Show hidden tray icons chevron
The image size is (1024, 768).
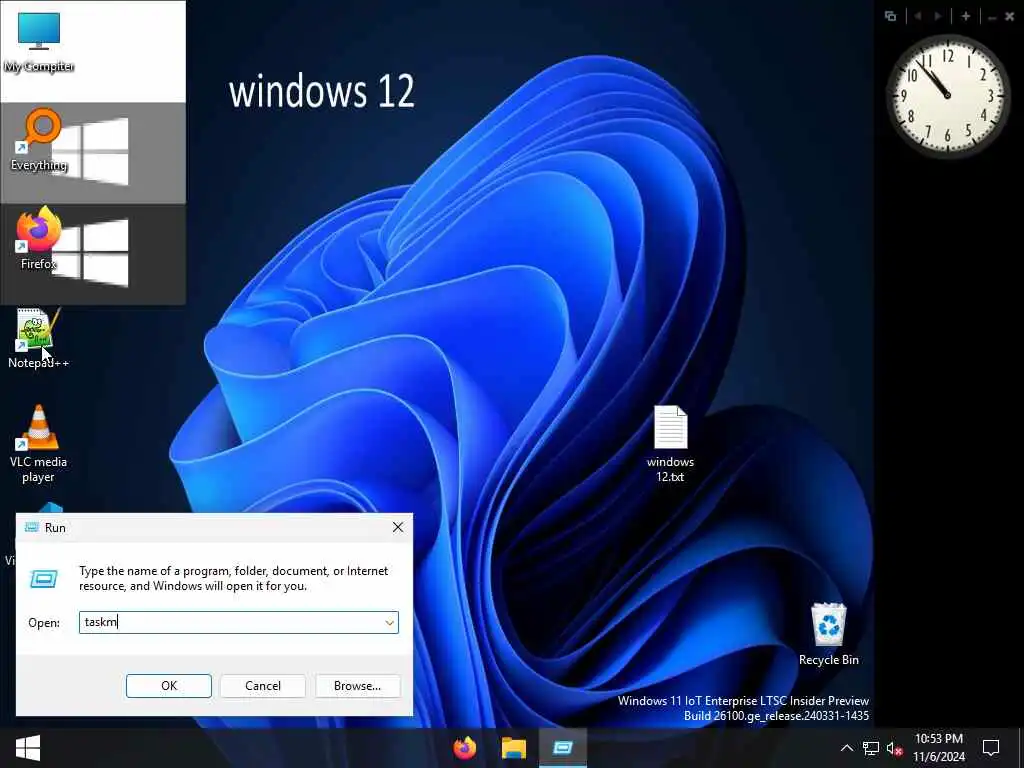pos(846,748)
